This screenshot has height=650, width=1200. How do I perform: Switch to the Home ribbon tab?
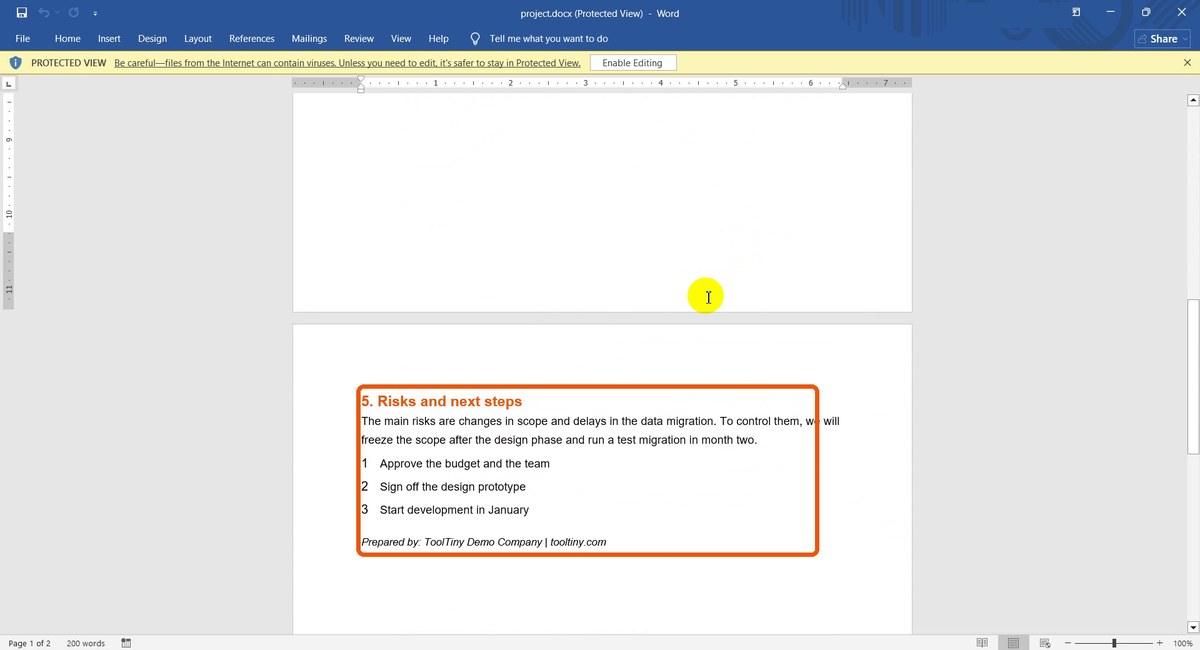click(67, 39)
